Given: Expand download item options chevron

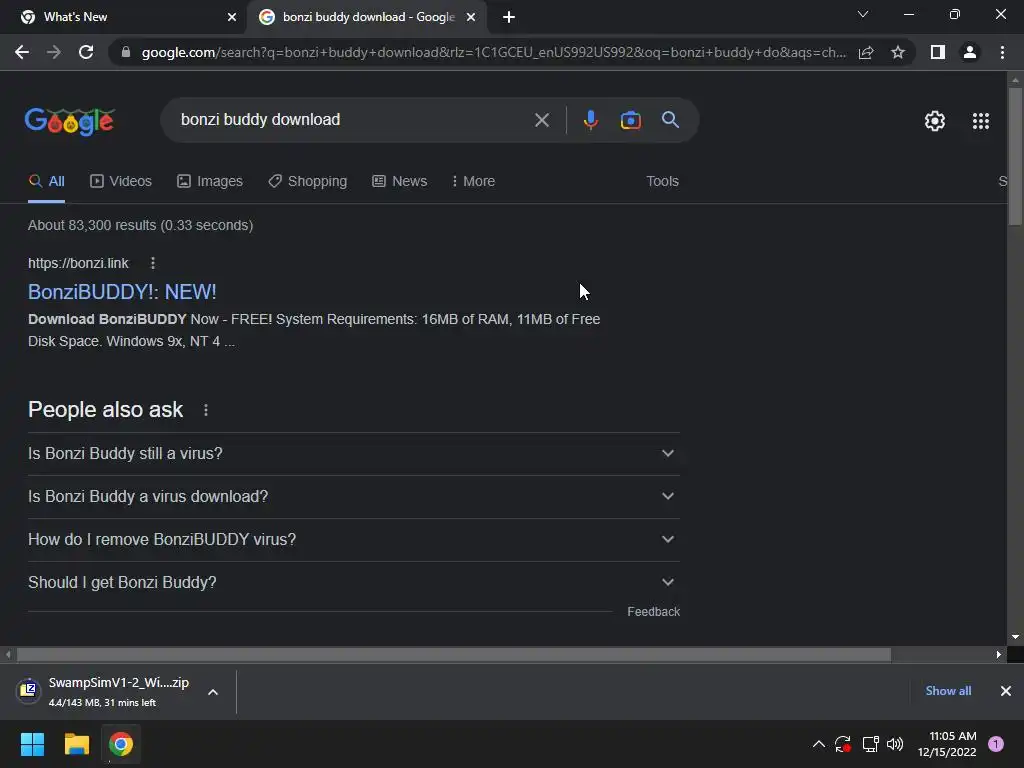Looking at the screenshot, I should click(213, 692).
